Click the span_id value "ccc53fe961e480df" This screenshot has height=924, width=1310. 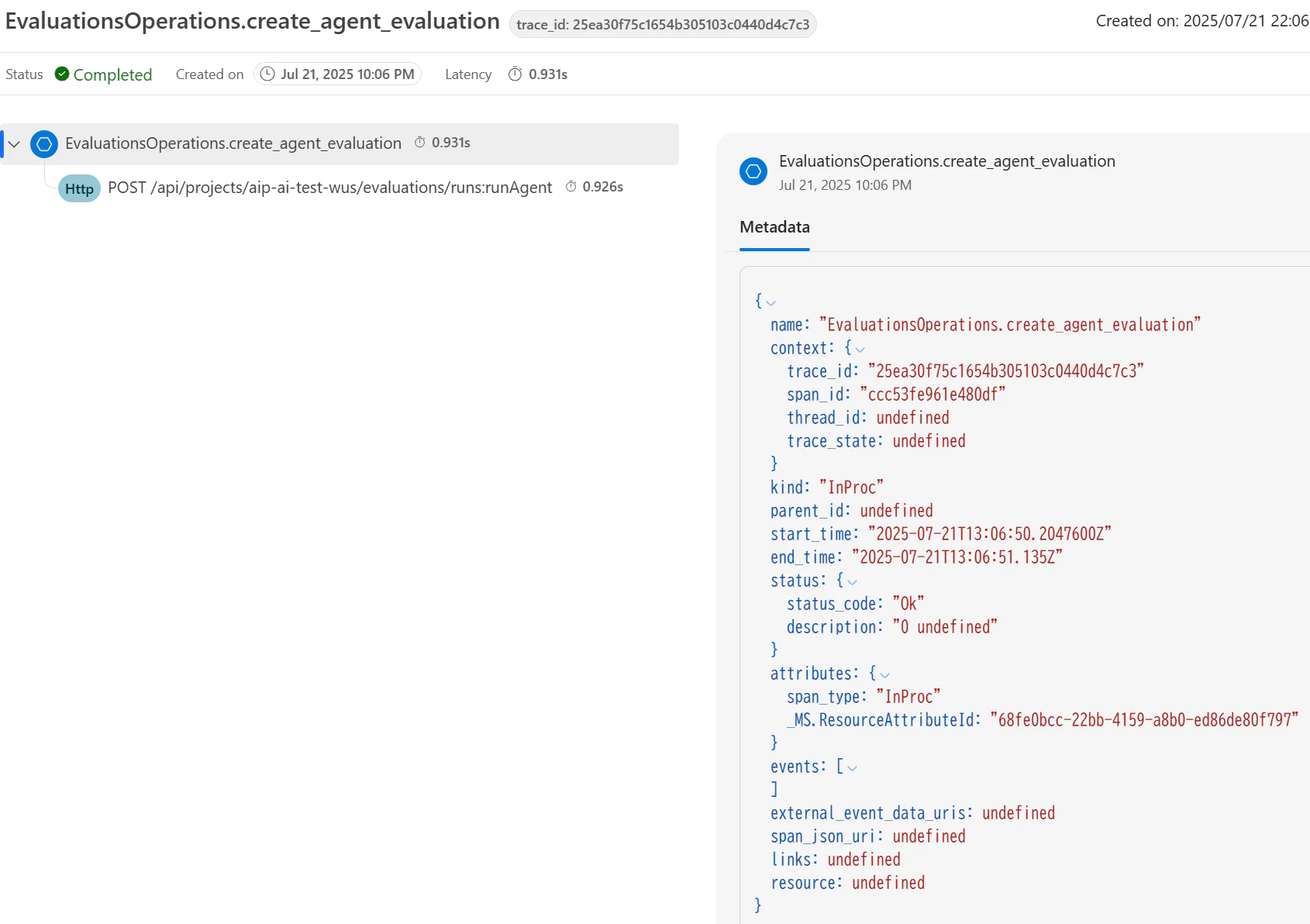tap(933, 395)
